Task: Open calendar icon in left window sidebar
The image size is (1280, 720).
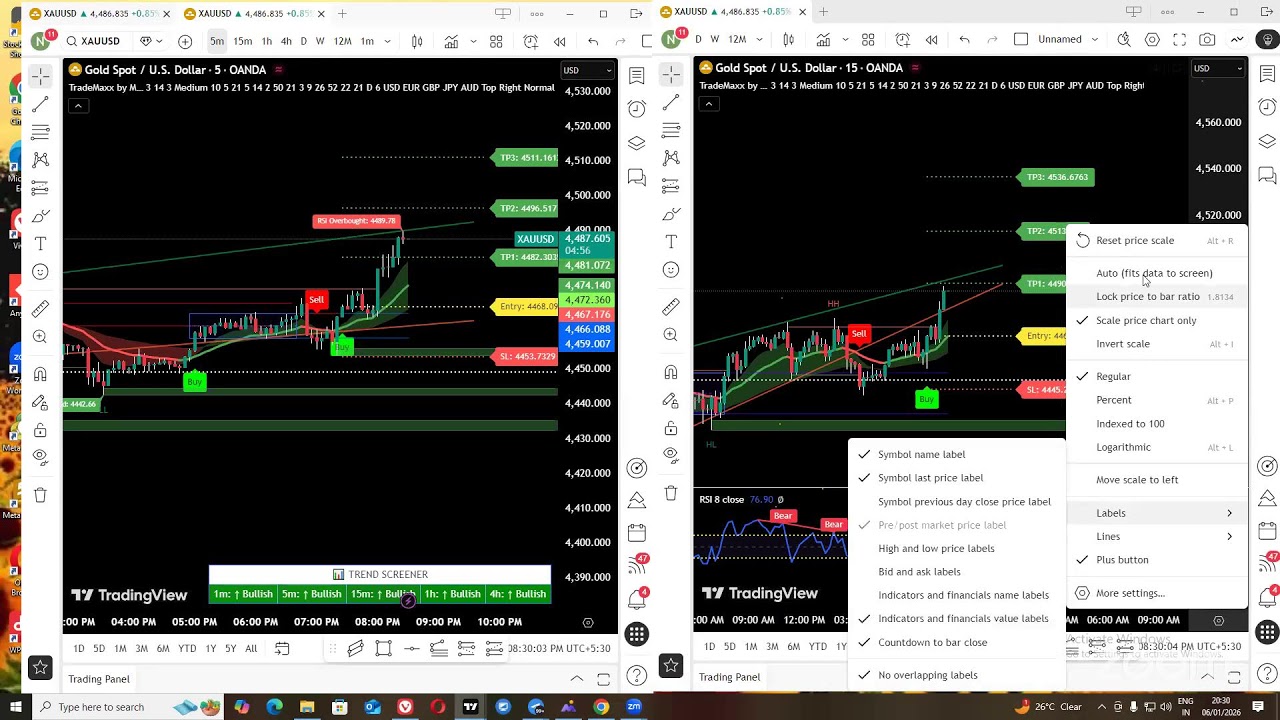Action: click(637, 533)
